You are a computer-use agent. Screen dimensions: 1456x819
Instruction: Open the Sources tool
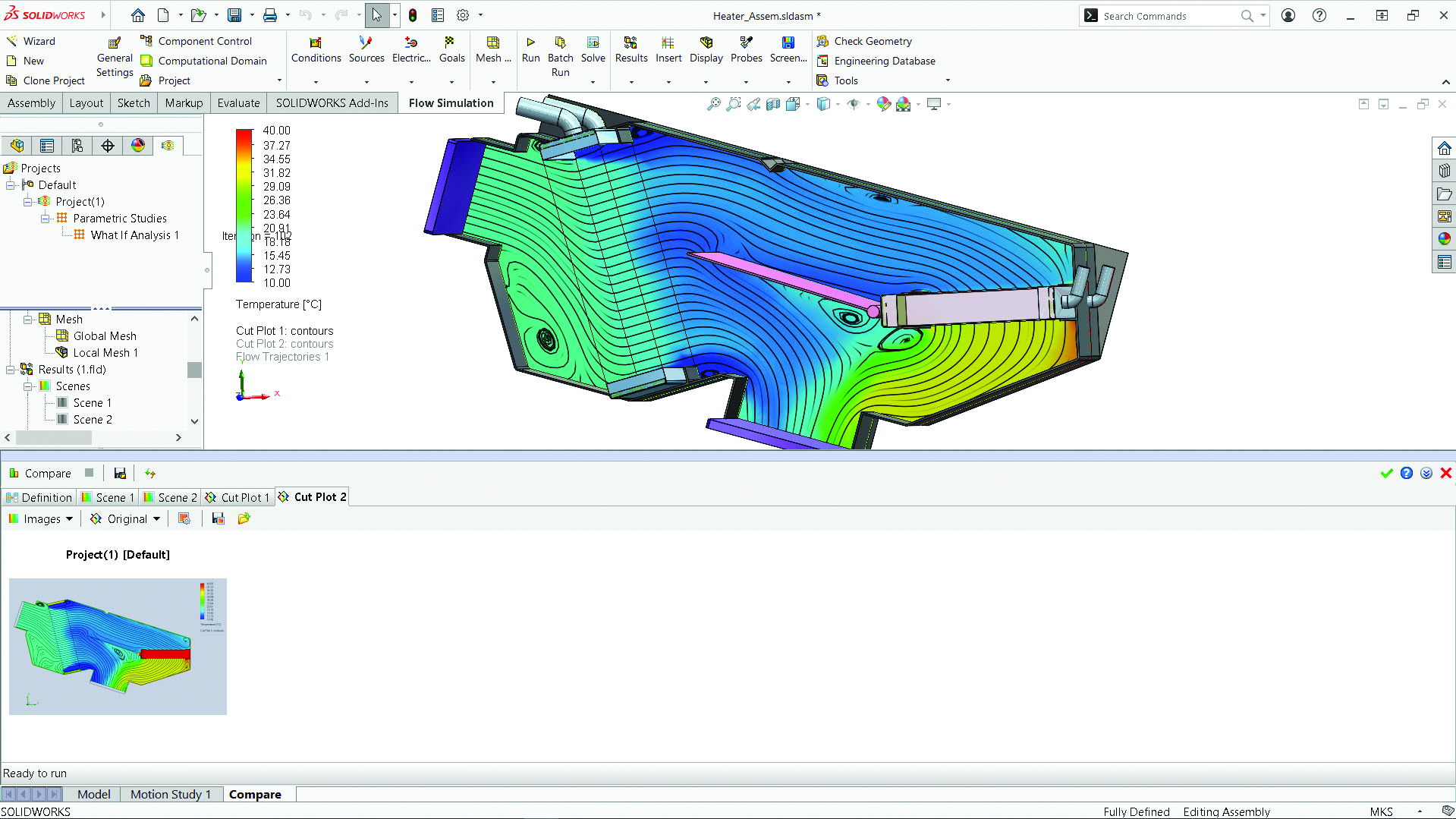click(366, 50)
